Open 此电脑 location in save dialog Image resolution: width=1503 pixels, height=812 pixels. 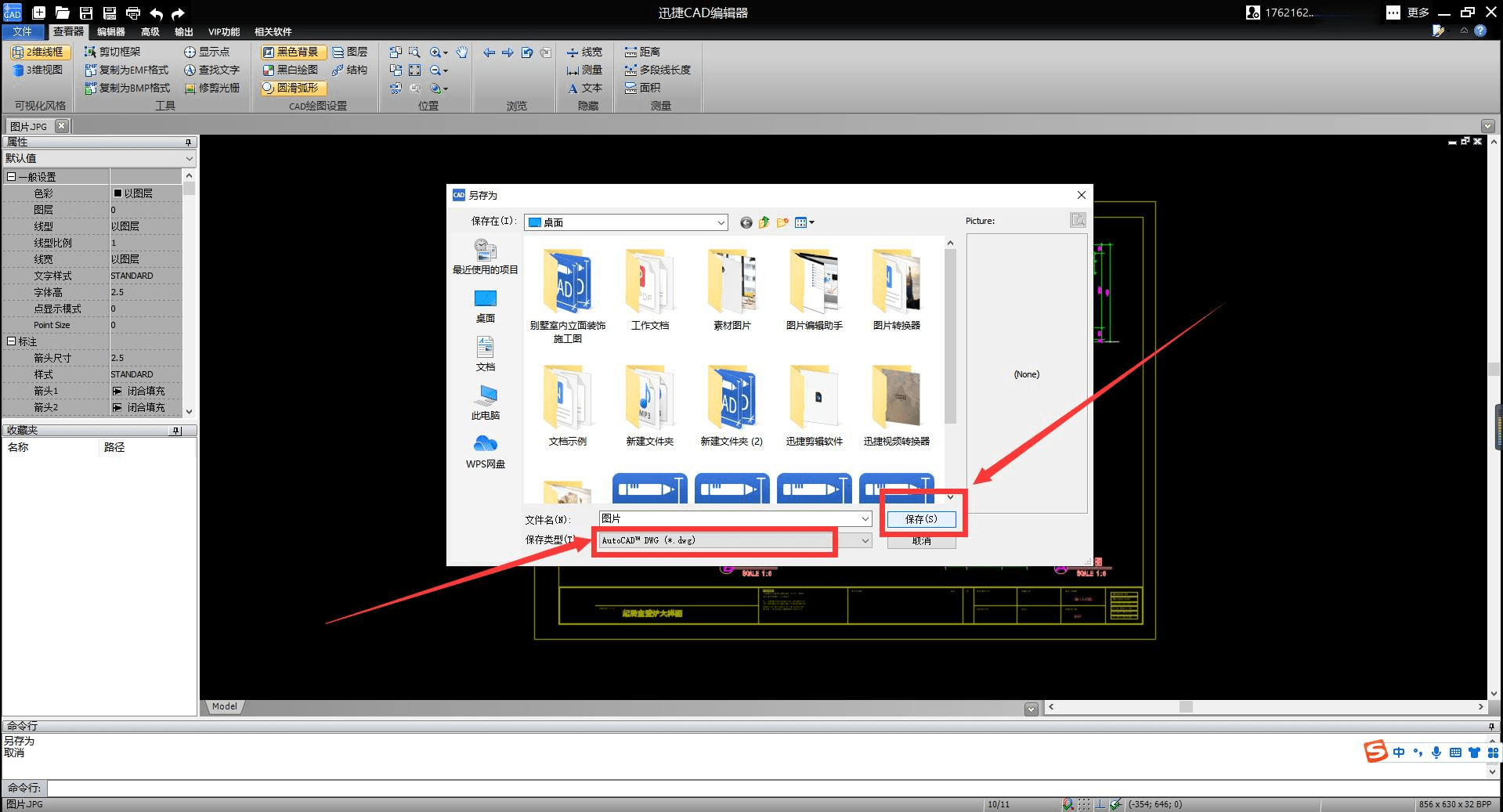[486, 403]
